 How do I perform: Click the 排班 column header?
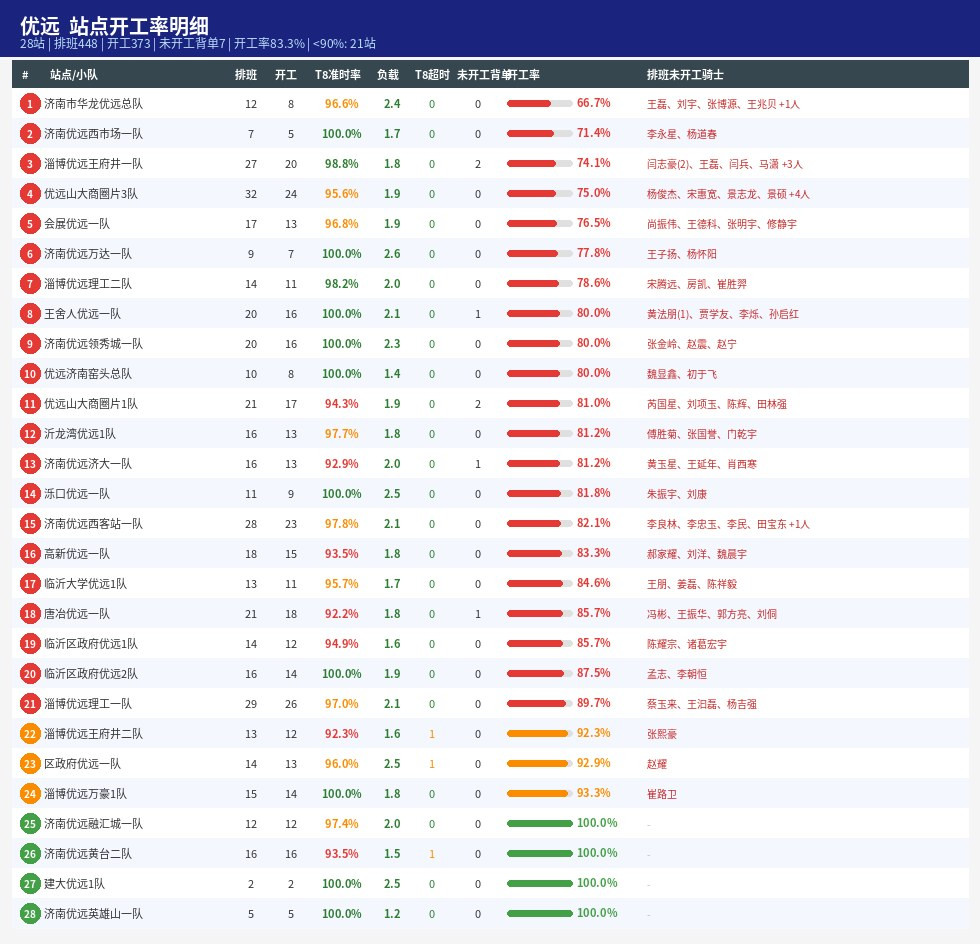pyautogui.click(x=246, y=75)
